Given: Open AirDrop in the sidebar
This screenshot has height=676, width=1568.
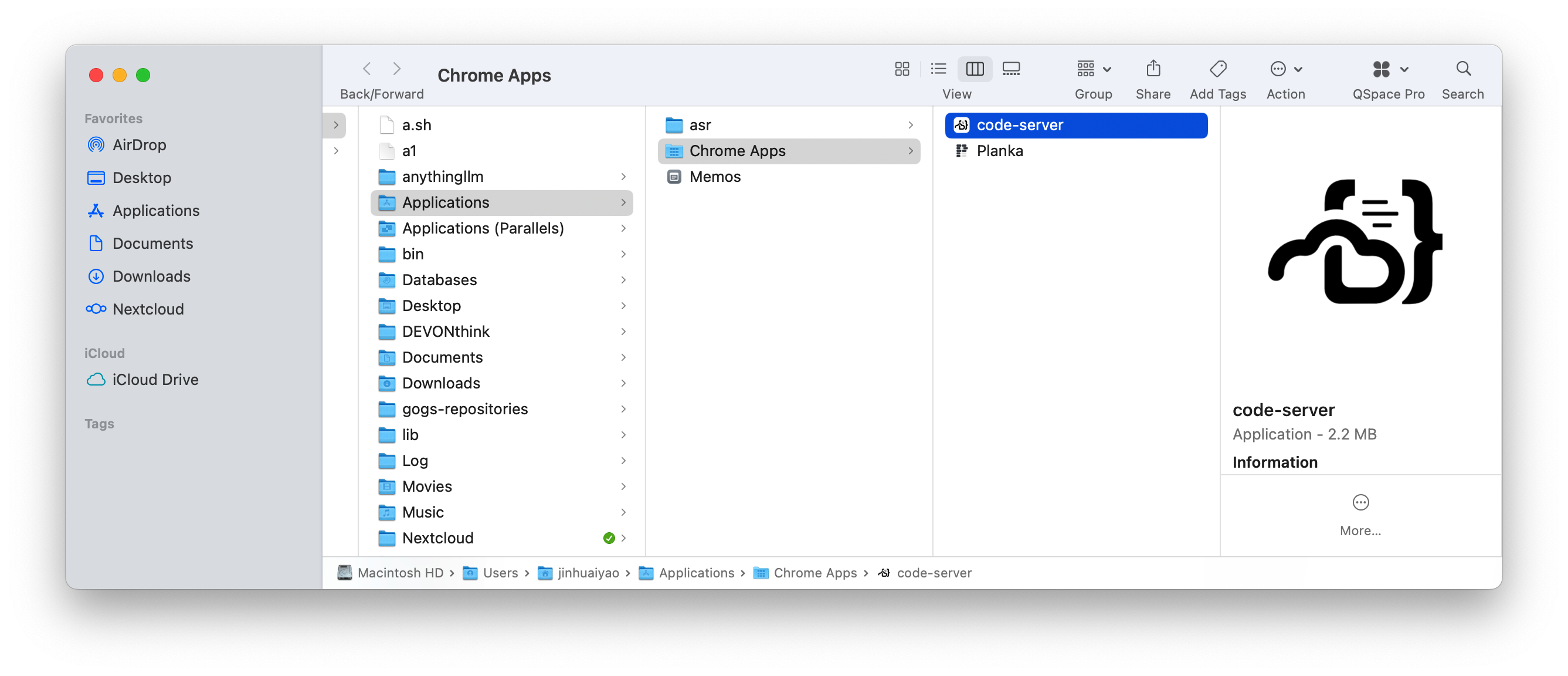Looking at the screenshot, I should click(x=139, y=145).
